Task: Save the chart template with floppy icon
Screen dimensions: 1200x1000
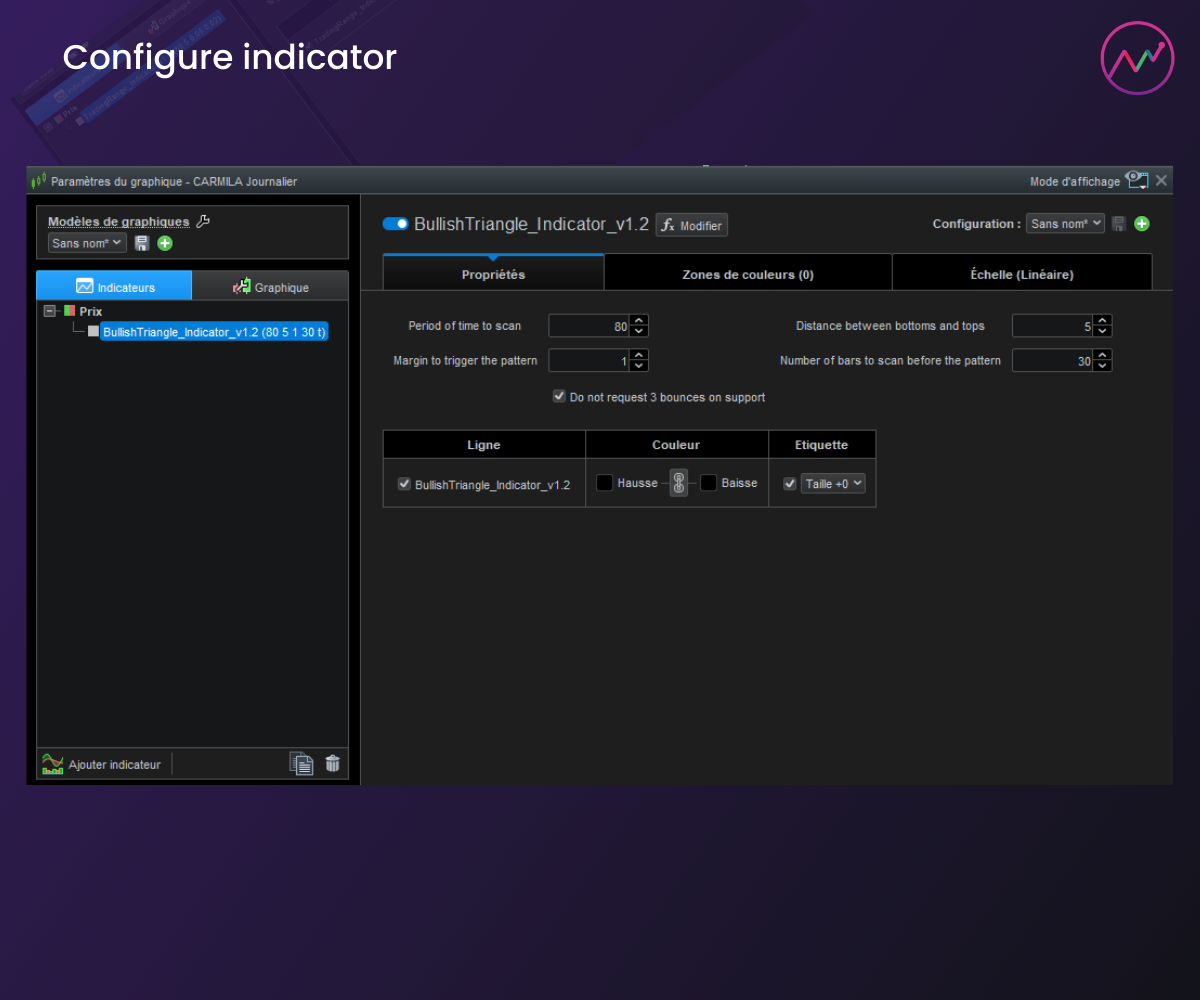Action: pos(142,243)
